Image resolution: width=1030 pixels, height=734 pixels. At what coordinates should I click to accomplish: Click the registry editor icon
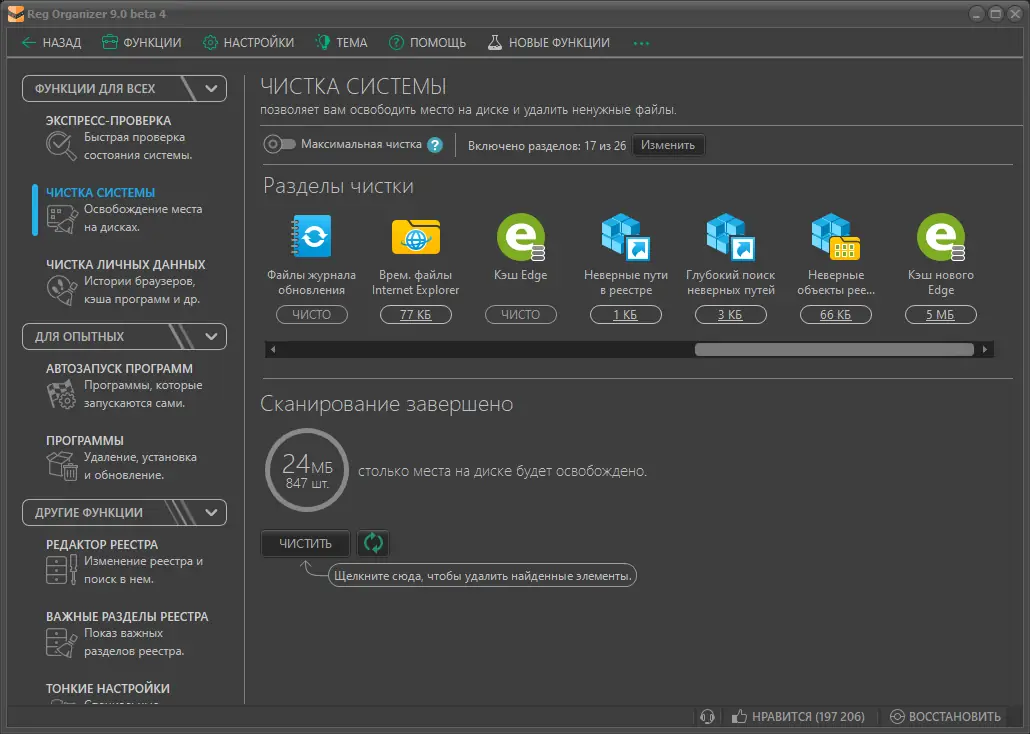(61, 570)
